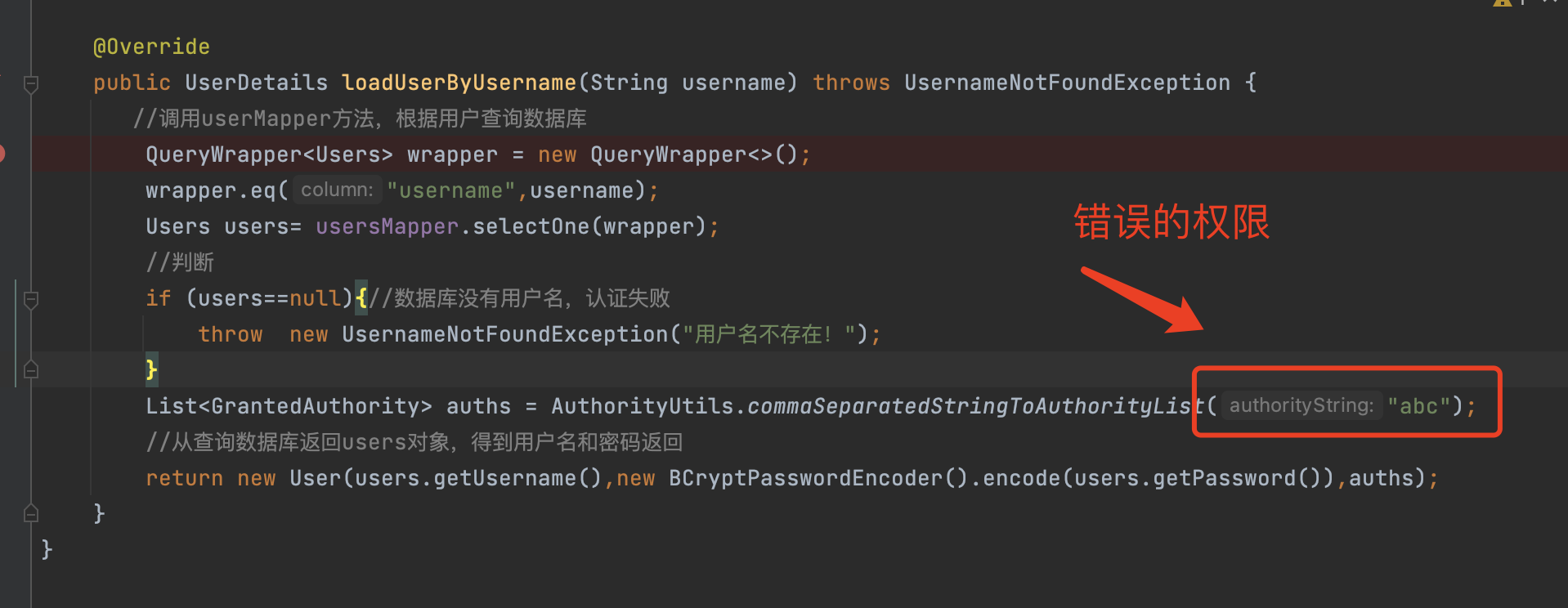
Task: Click the usersMapper field reference
Action: click(x=387, y=226)
